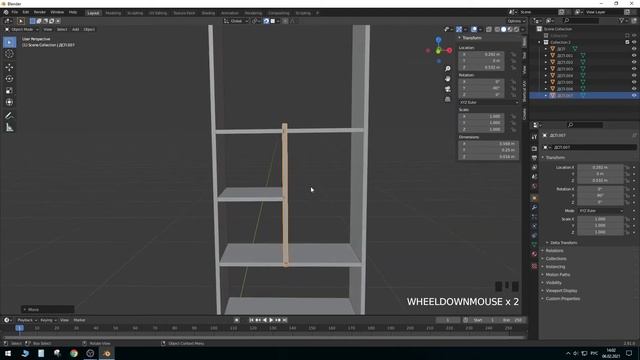The image size is (640, 360).
Task: Open rotation Mode XYZ Euler dropdown in Properties
Action: point(600,211)
